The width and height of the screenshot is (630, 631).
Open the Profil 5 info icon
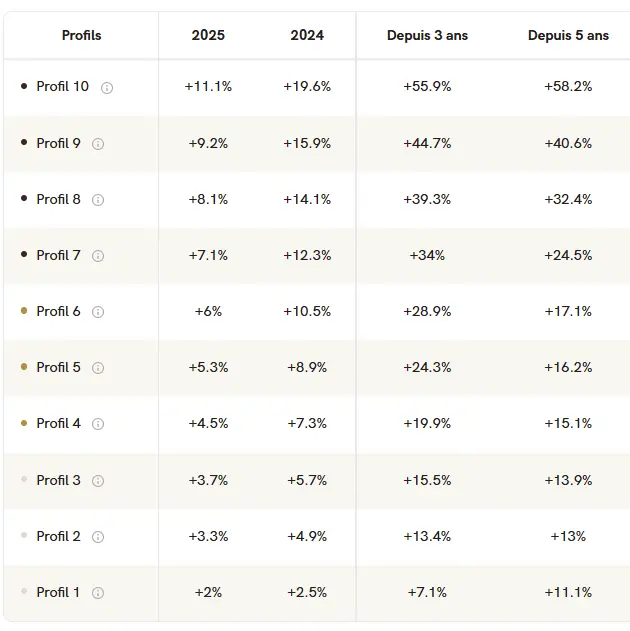pyautogui.click(x=98, y=367)
